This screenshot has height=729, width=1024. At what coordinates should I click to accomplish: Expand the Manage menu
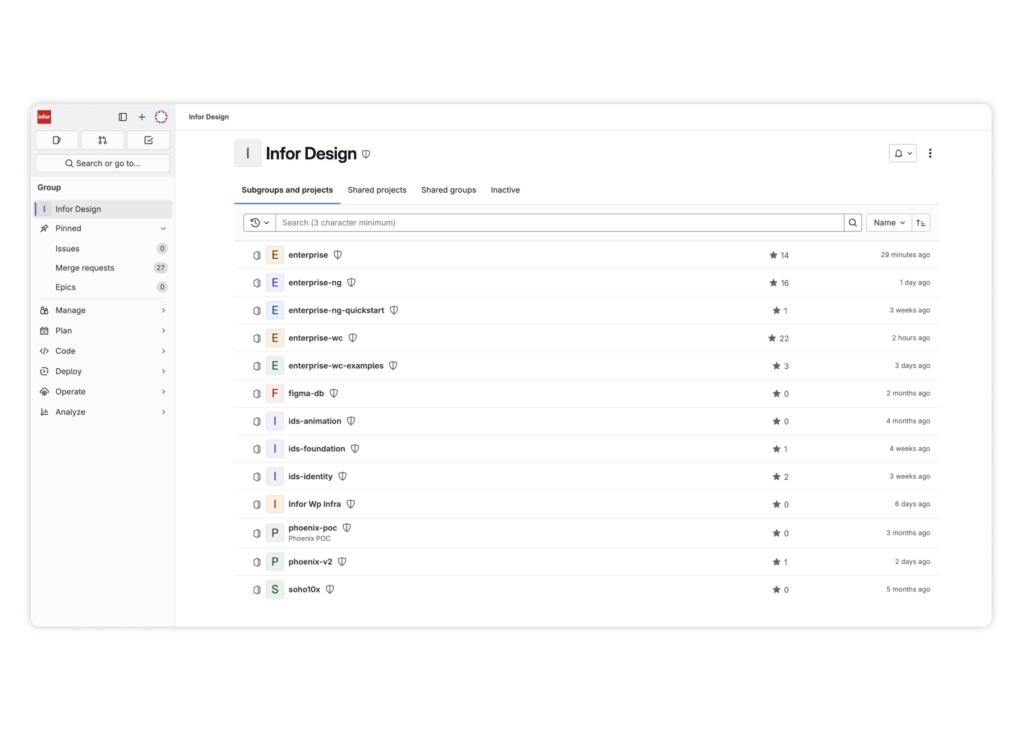click(103, 310)
